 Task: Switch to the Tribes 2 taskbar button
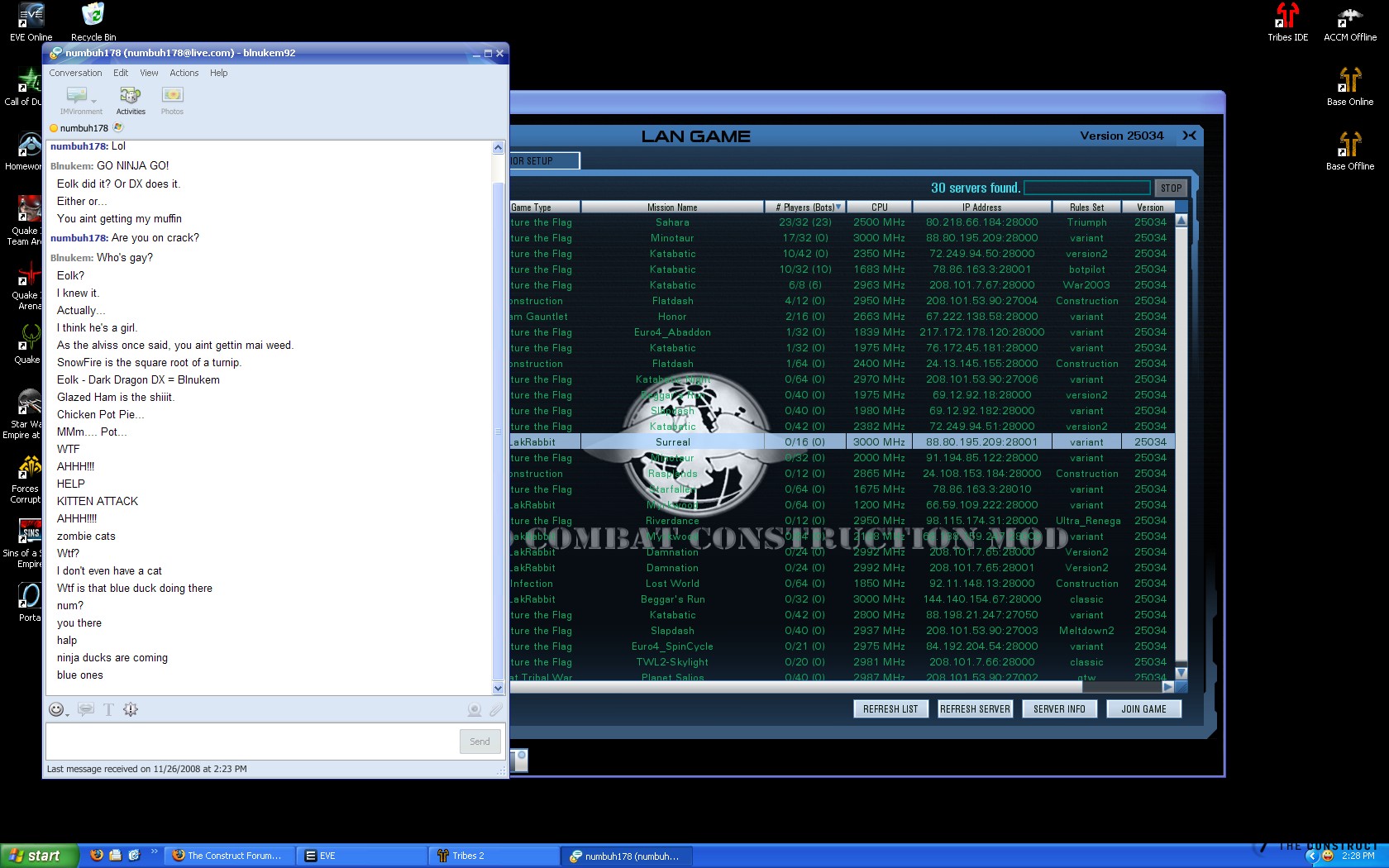pos(494,856)
